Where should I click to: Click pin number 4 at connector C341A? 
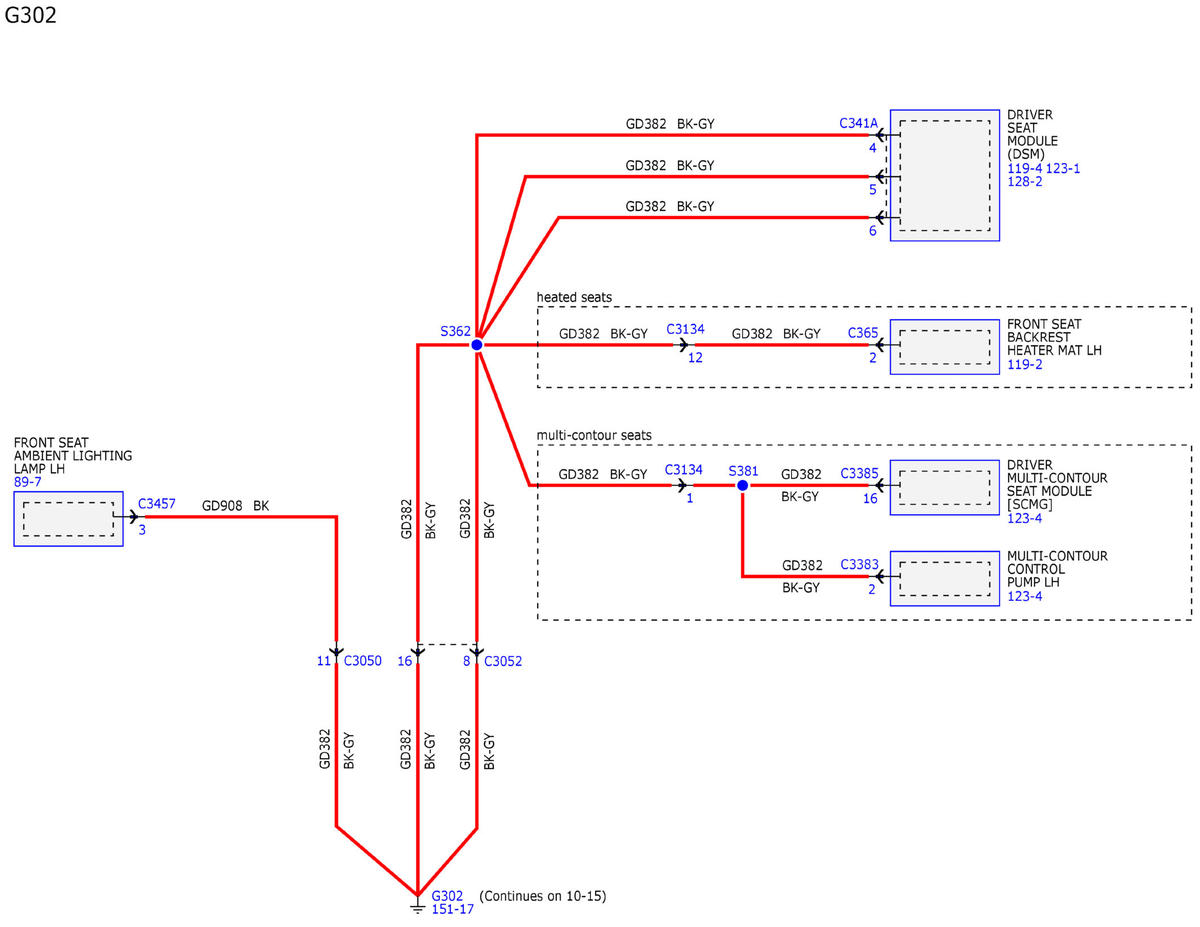click(872, 148)
